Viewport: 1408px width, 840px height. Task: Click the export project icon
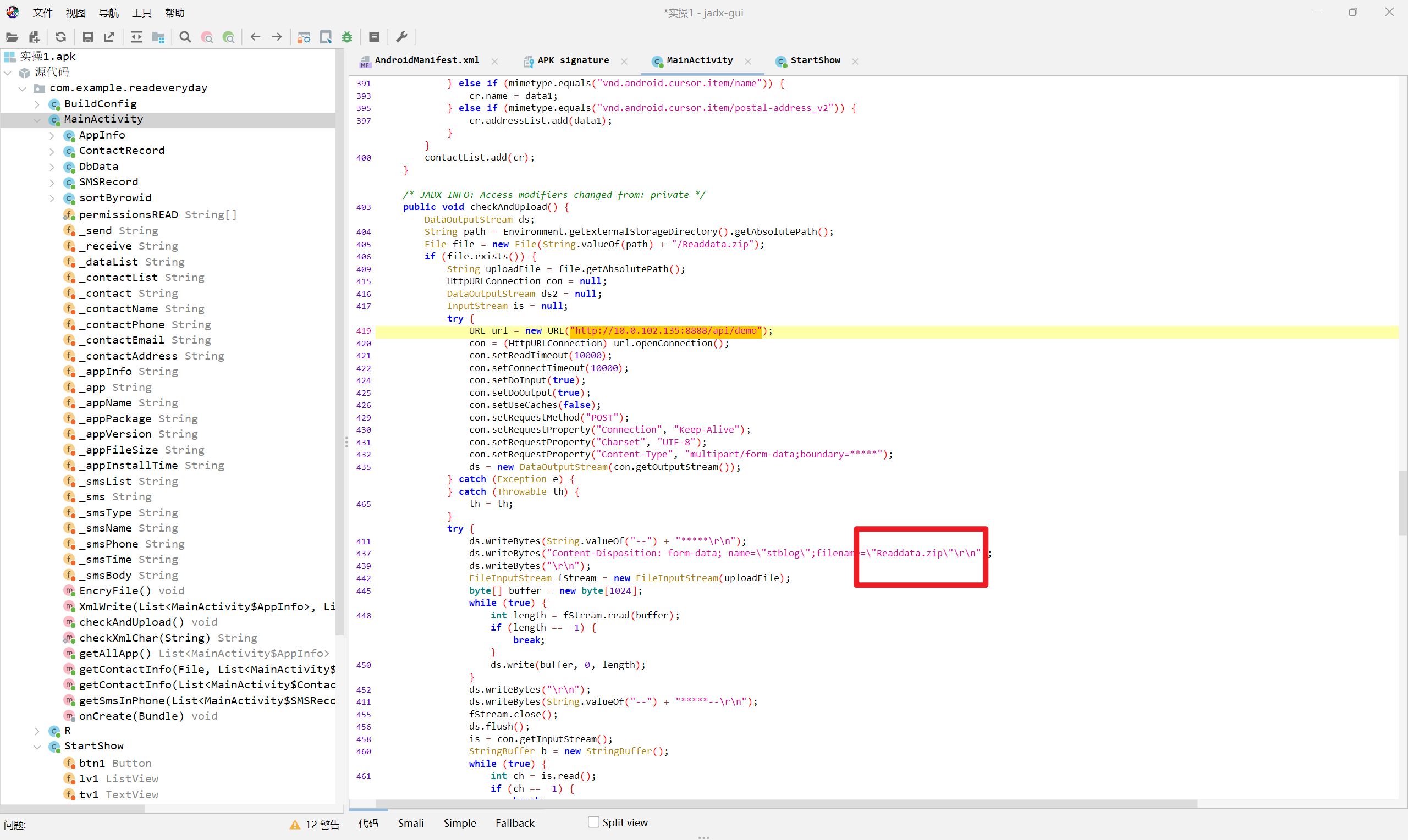click(x=109, y=37)
